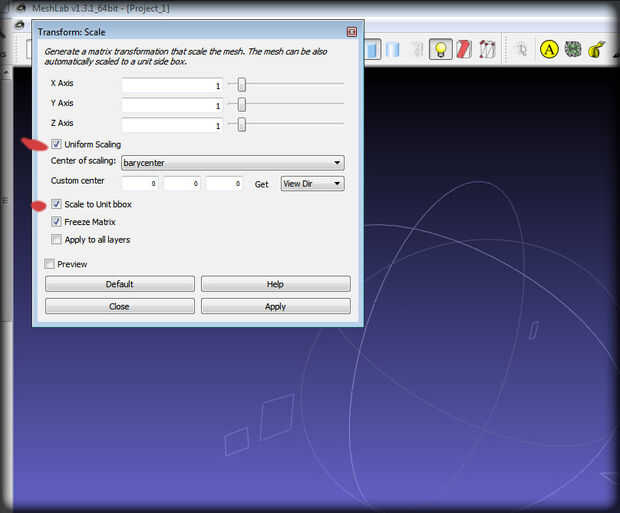
Task: Click the 'X Axis' label
Action: [62, 83]
